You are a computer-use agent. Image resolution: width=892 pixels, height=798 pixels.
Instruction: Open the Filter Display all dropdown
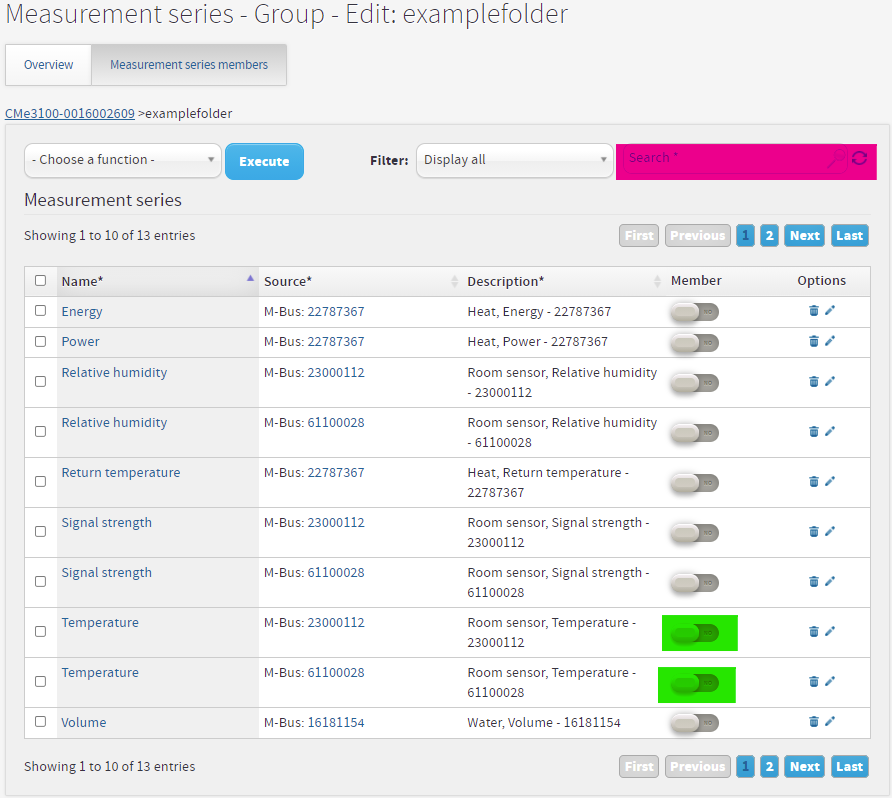click(x=514, y=160)
